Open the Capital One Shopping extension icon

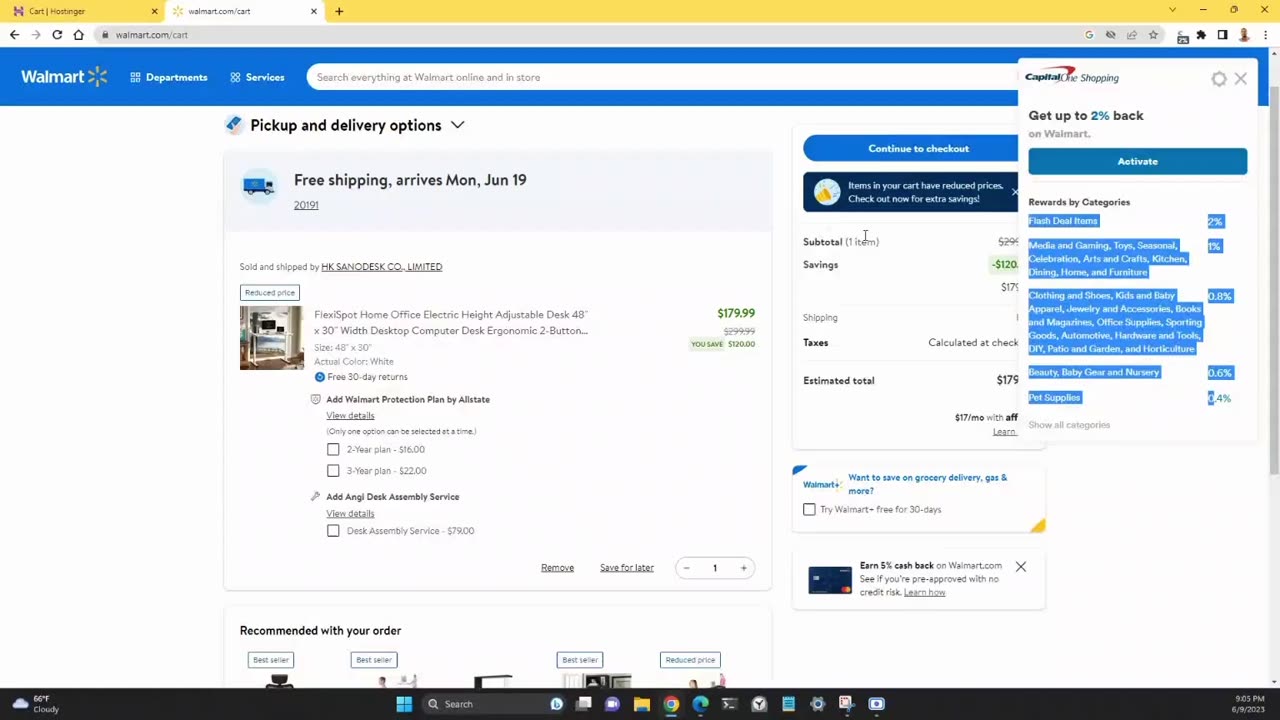click(x=1183, y=36)
